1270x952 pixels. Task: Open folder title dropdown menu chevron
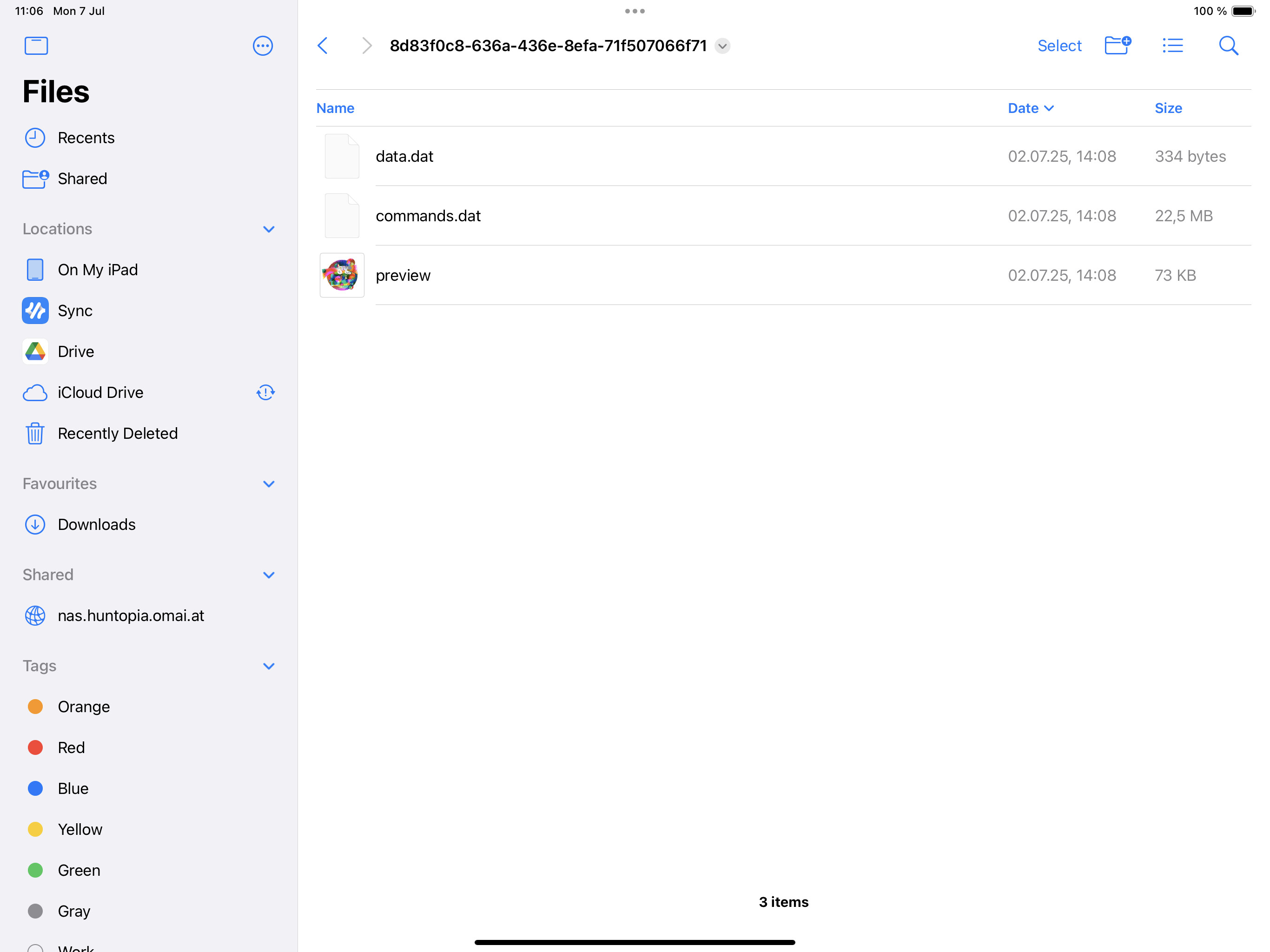click(x=722, y=46)
